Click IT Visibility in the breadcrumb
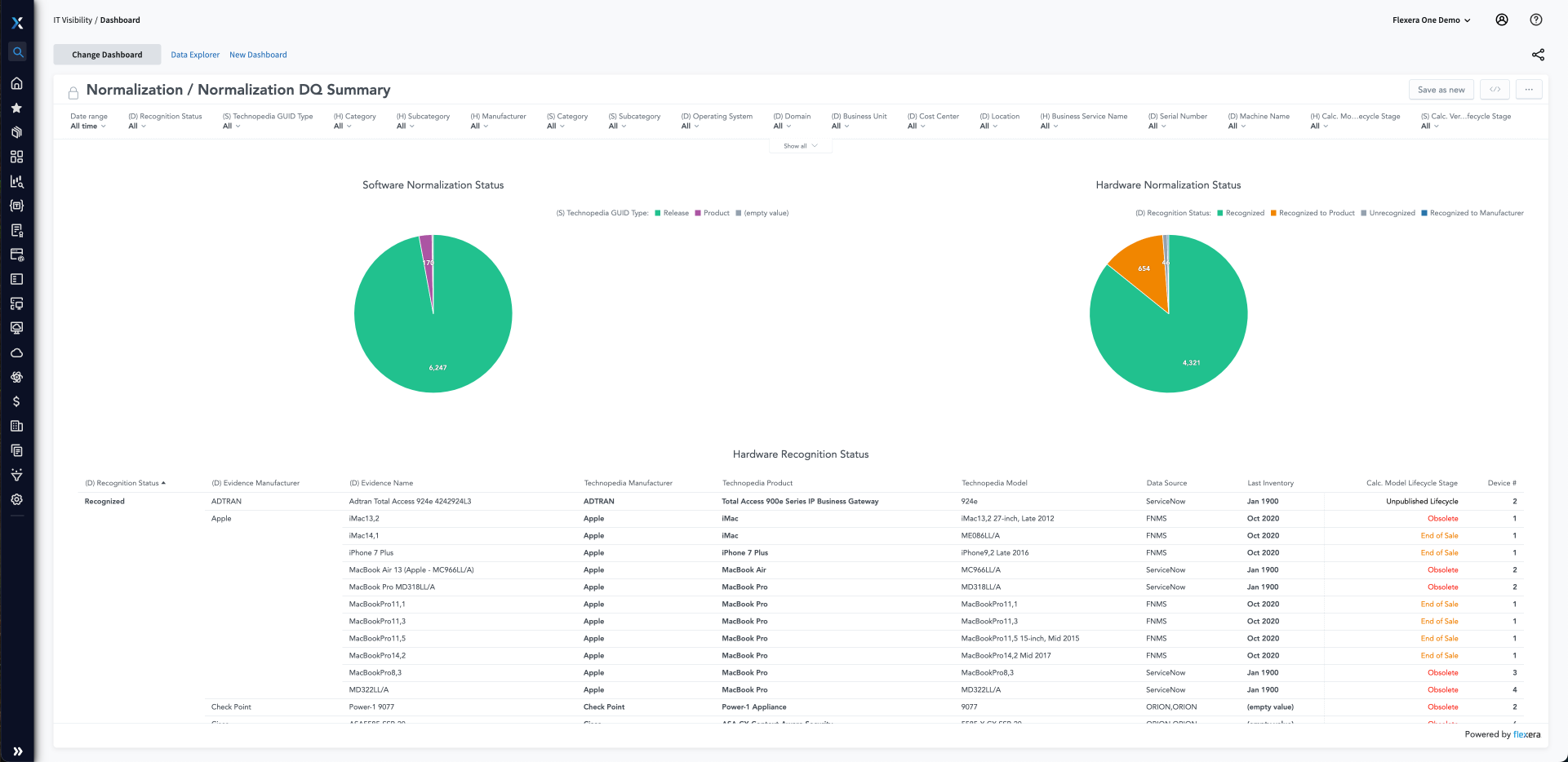 click(73, 20)
